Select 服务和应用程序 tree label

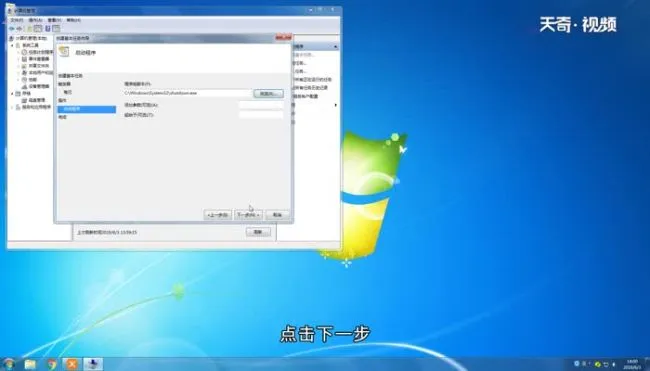point(37,107)
